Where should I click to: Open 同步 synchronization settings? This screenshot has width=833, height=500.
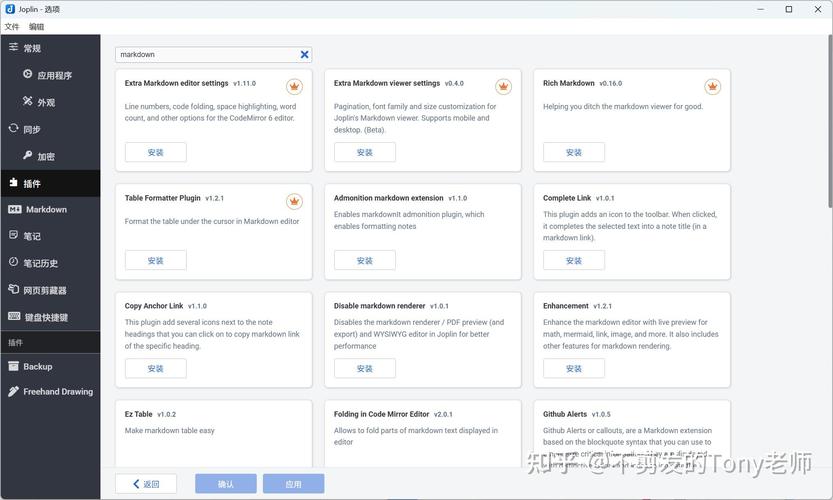click(x=50, y=130)
